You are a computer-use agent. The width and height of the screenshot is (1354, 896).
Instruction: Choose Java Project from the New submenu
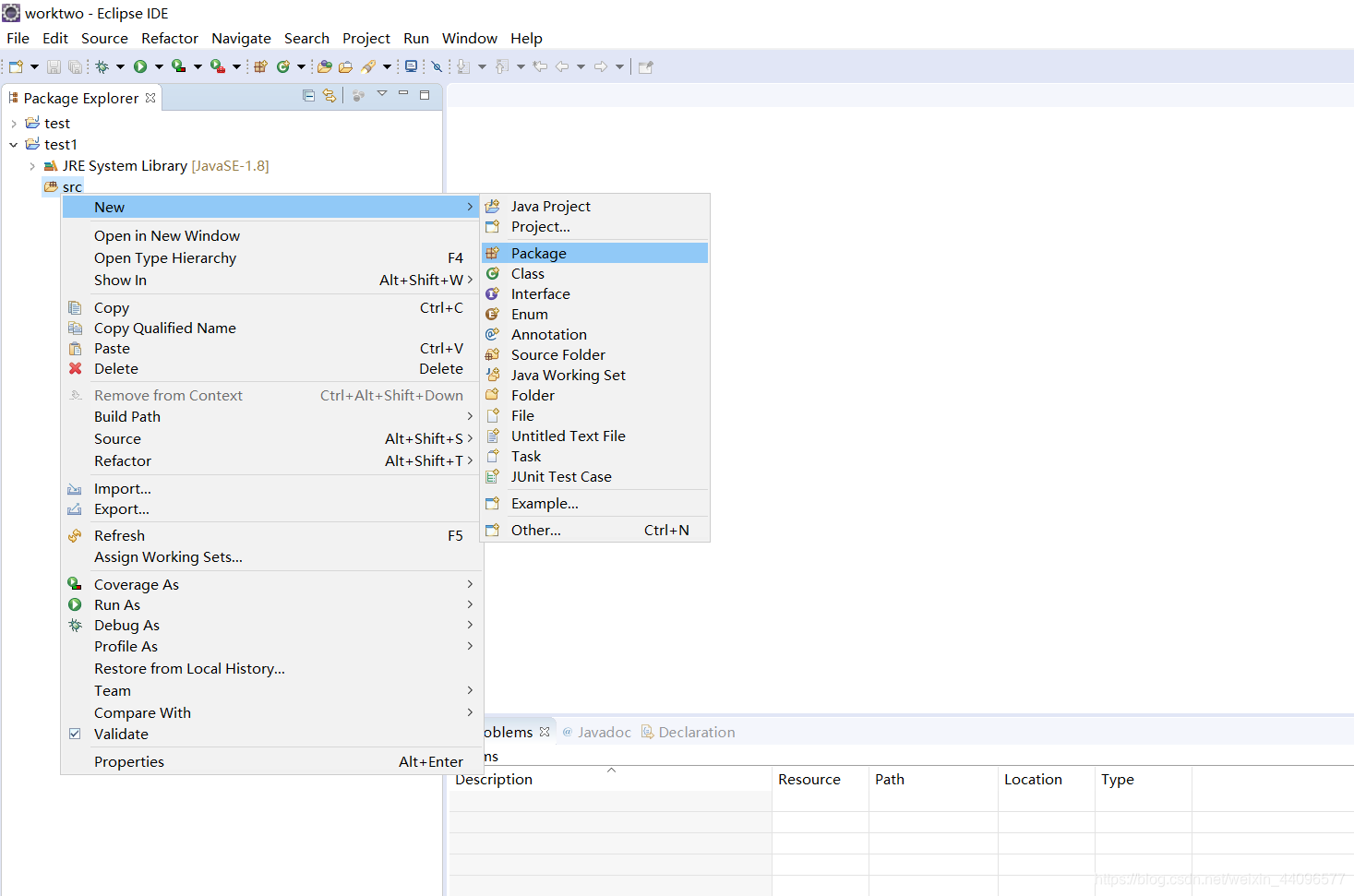[595, 207]
